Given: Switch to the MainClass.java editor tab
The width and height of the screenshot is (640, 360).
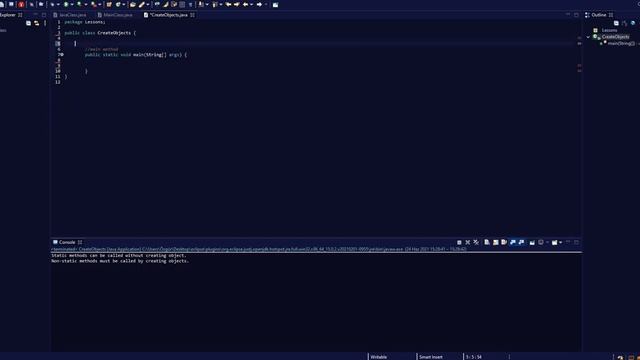Looking at the screenshot, I should (x=115, y=15).
